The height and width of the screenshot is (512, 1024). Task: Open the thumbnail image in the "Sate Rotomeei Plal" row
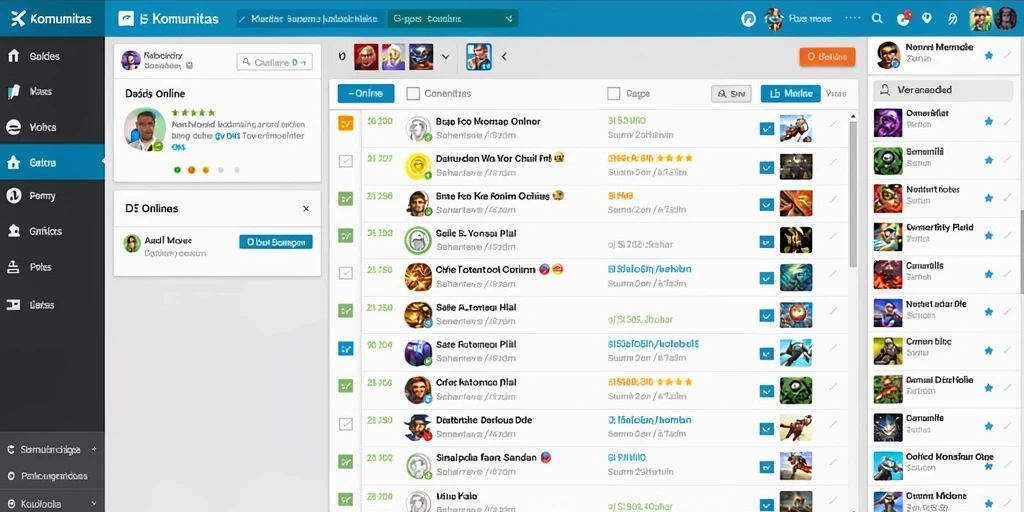tap(796, 353)
